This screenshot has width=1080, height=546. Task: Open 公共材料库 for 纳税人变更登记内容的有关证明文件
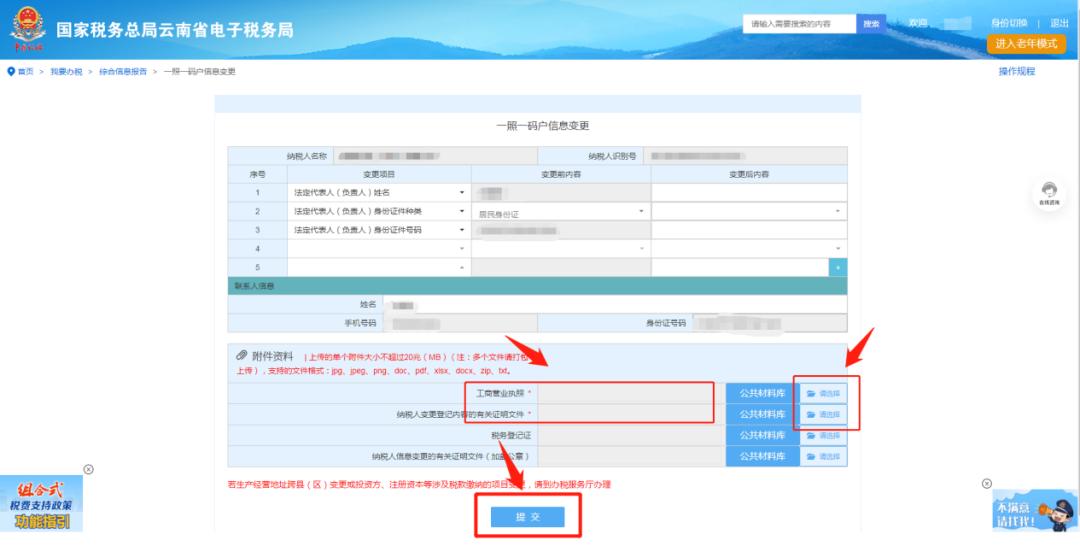762,414
